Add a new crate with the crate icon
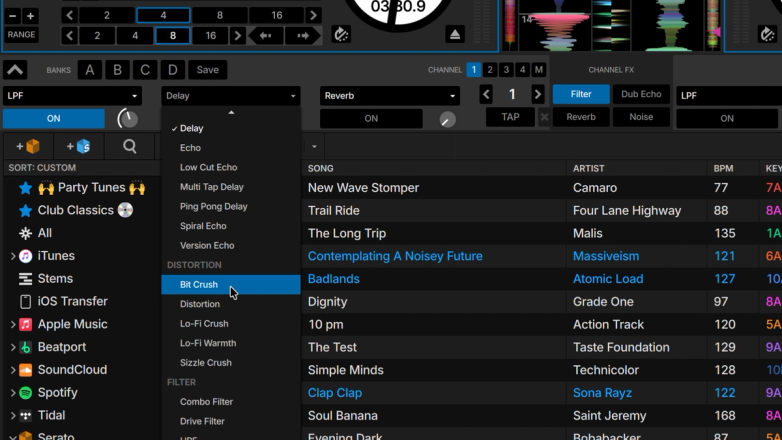The width and height of the screenshot is (782, 440). coord(28,146)
